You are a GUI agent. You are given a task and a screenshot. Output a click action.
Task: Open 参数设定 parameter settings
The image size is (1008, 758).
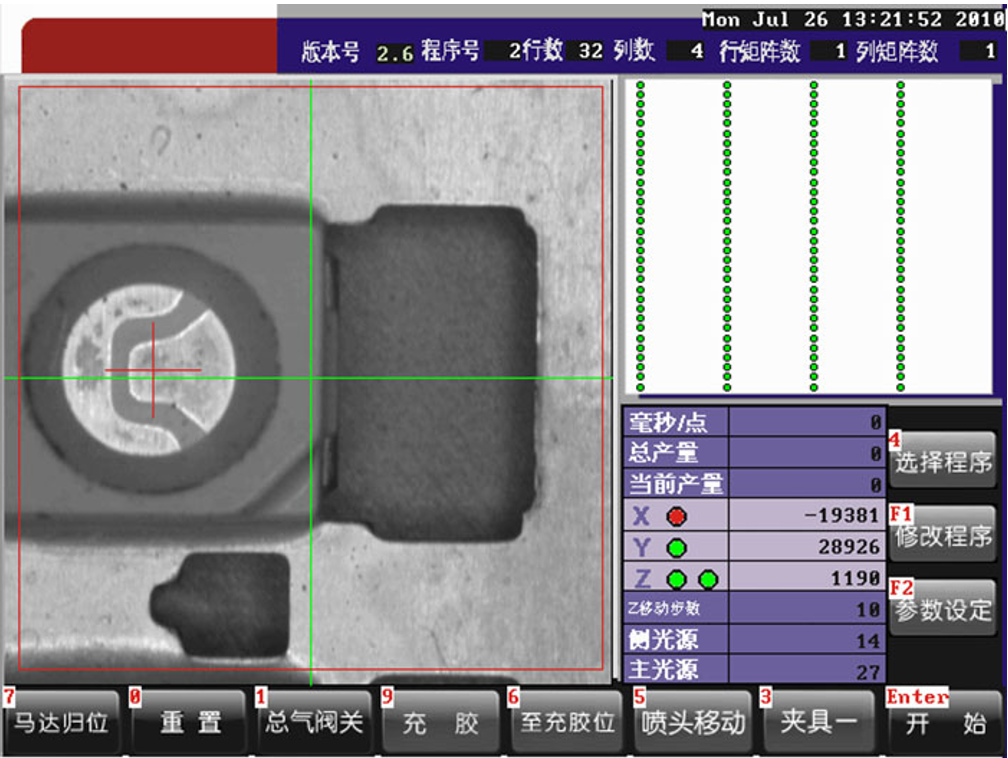943,608
